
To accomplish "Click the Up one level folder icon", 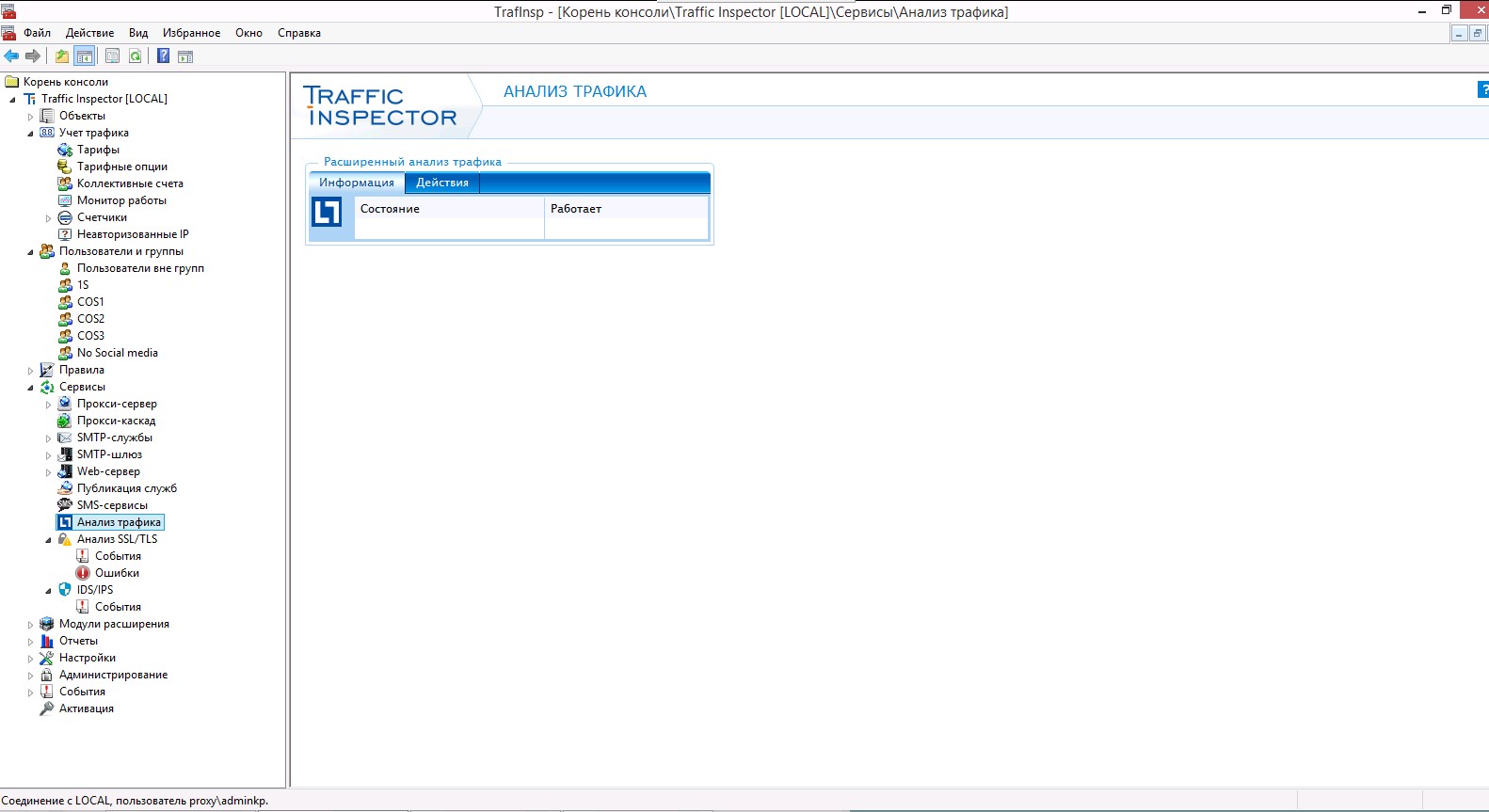I will pyautogui.click(x=62, y=56).
